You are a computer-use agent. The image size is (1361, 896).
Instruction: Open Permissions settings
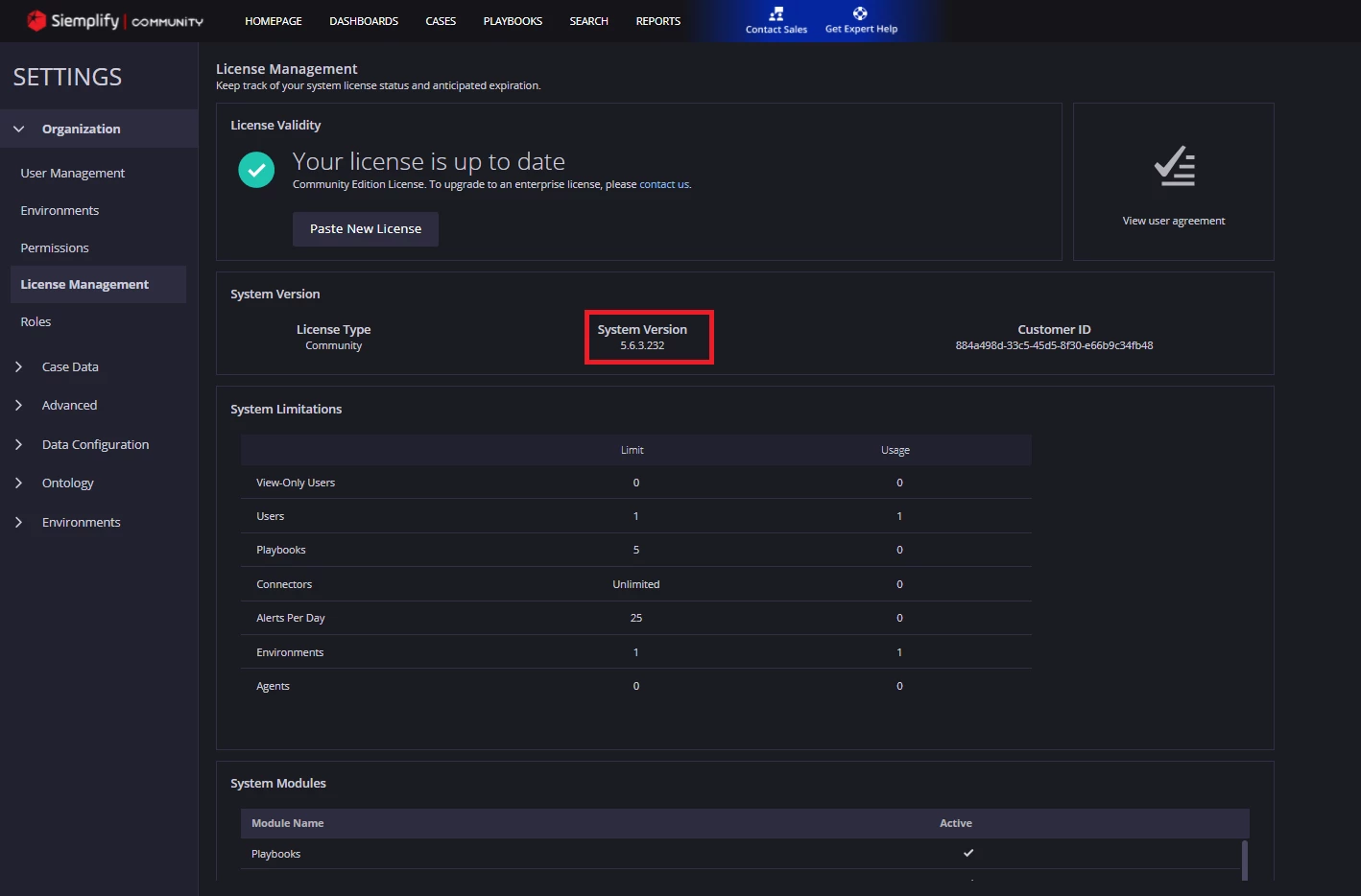55,248
